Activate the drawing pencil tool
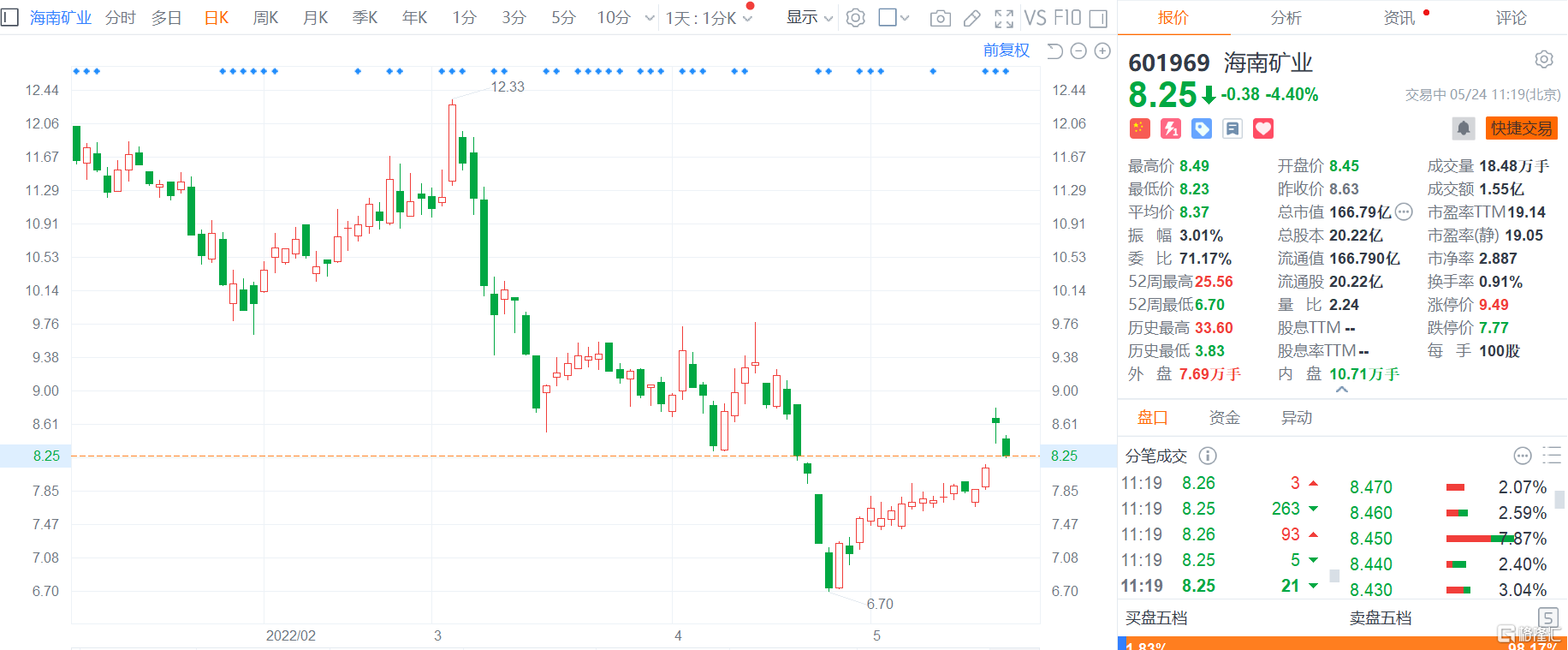The image size is (1568, 650). [972, 18]
